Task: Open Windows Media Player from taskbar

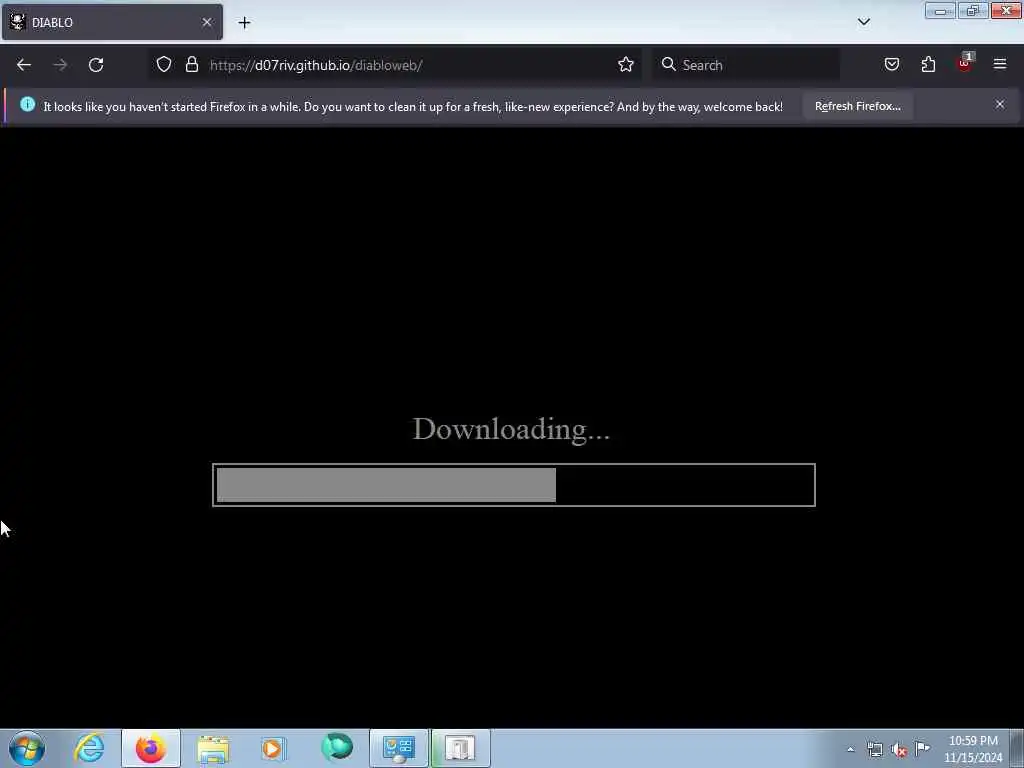Action: (x=274, y=748)
